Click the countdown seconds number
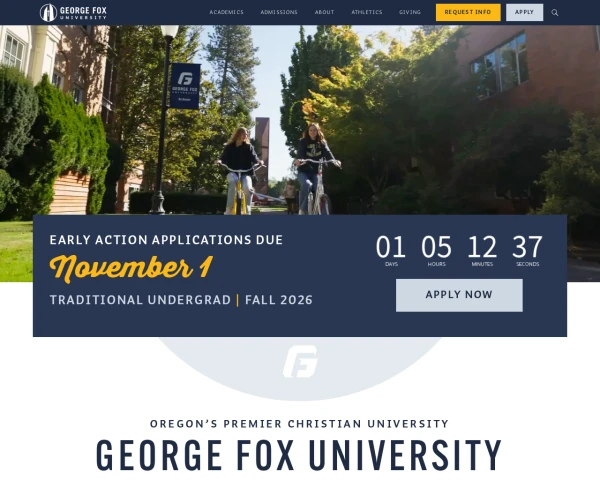This screenshot has width=600, height=480. point(527,247)
